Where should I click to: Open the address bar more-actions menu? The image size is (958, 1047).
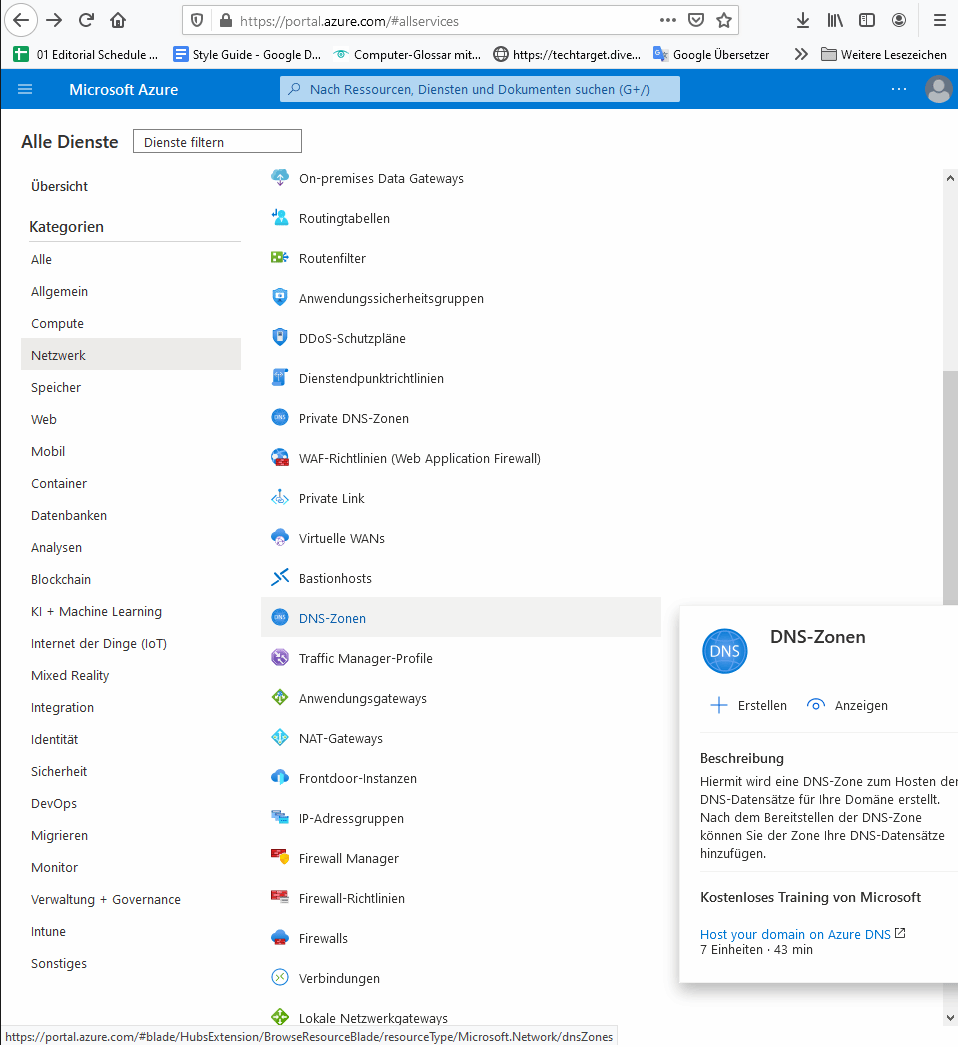coord(667,20)
